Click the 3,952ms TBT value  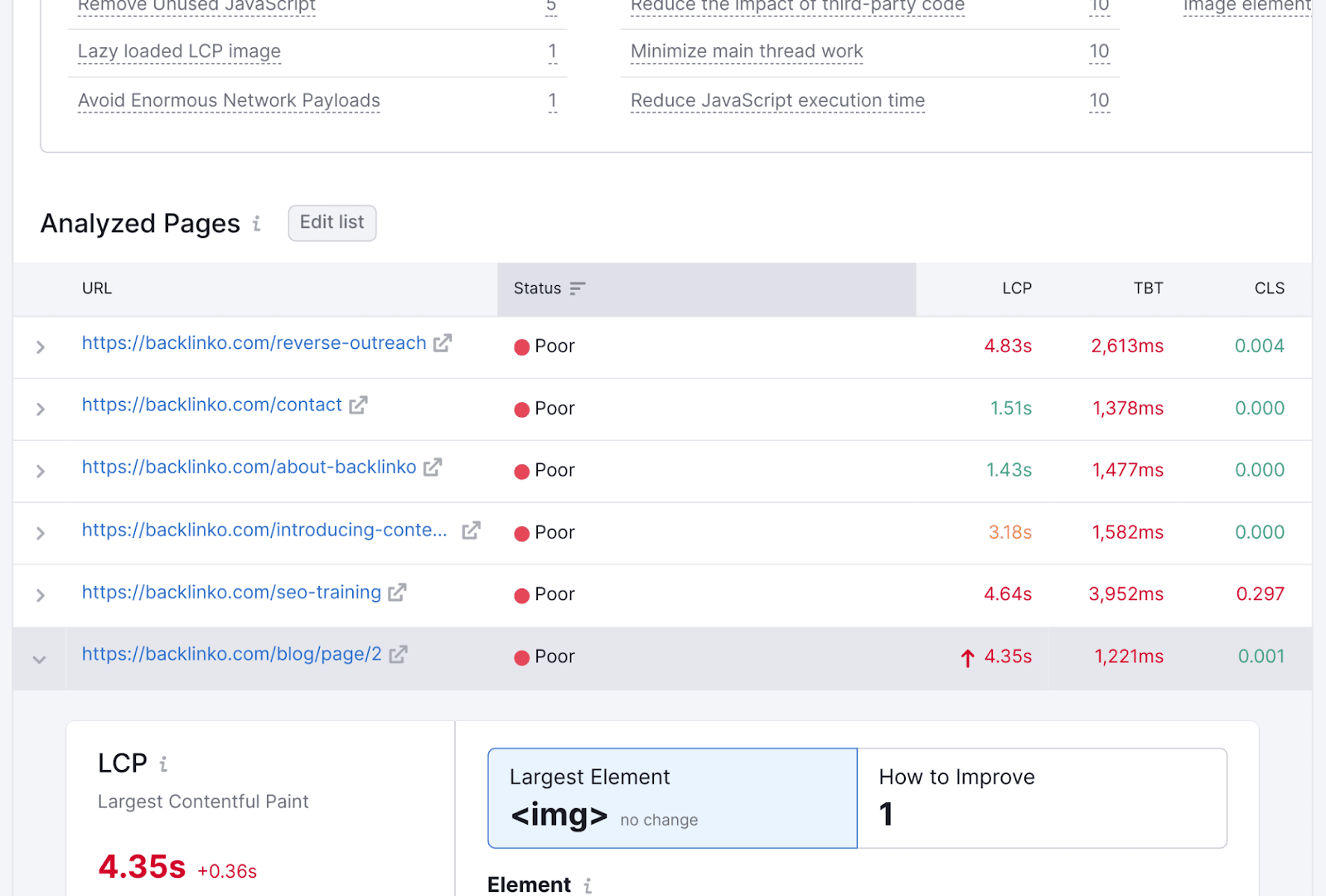point(1125,594)
